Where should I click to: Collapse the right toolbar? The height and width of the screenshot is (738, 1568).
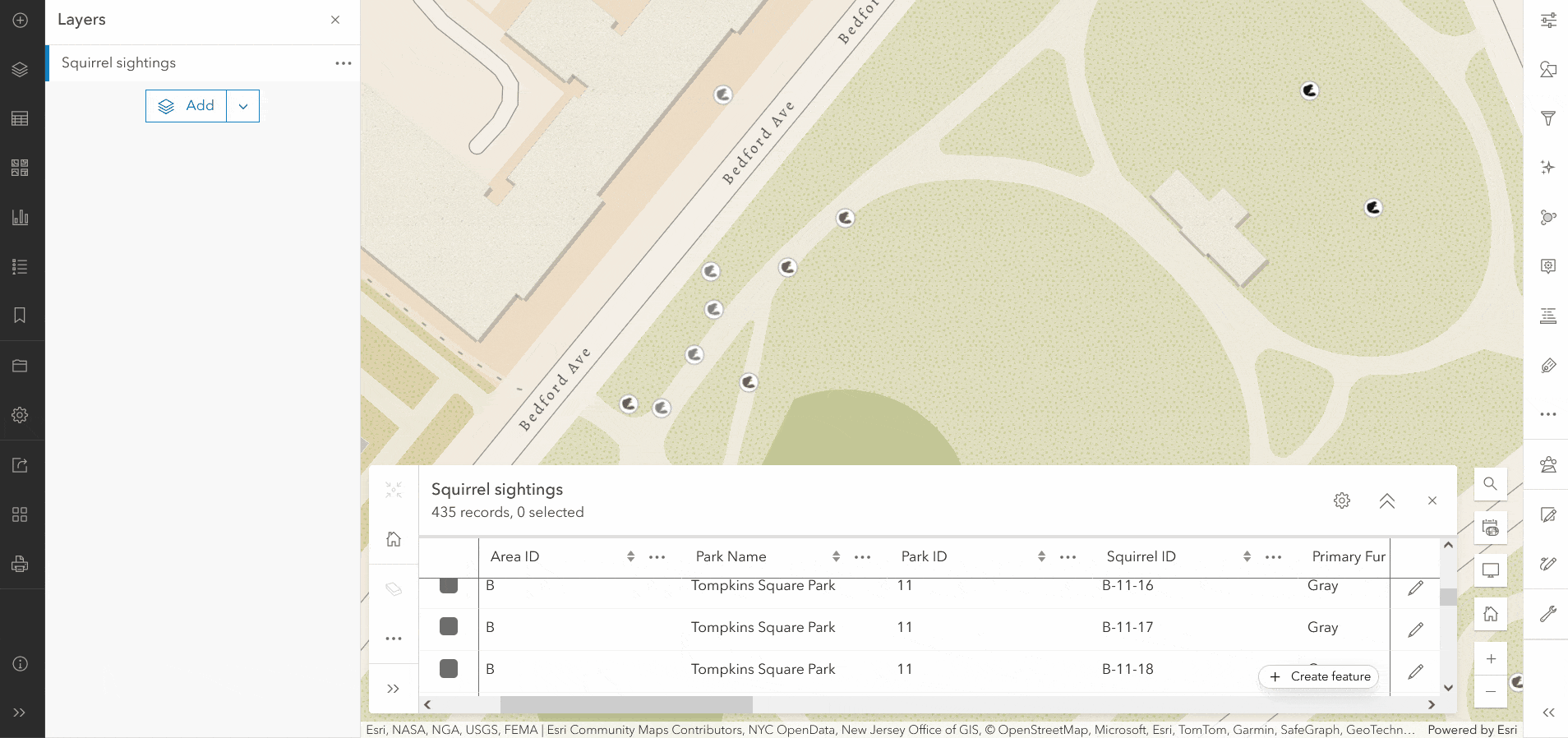(1548, 713)
